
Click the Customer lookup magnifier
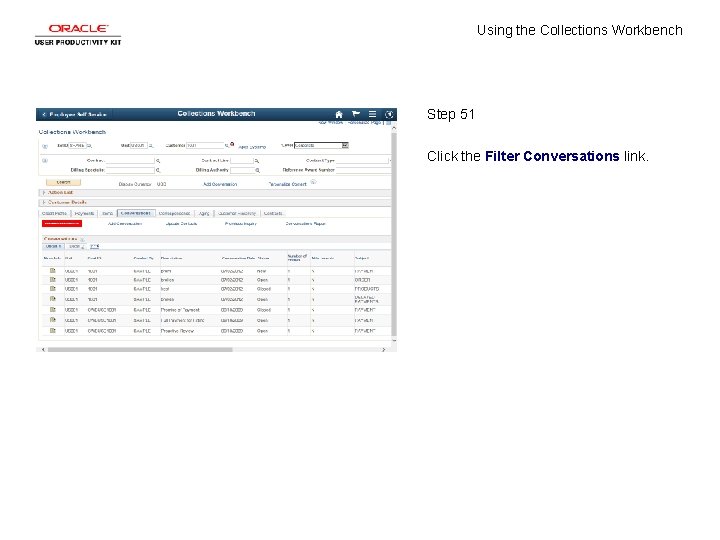tap(226, 146)
